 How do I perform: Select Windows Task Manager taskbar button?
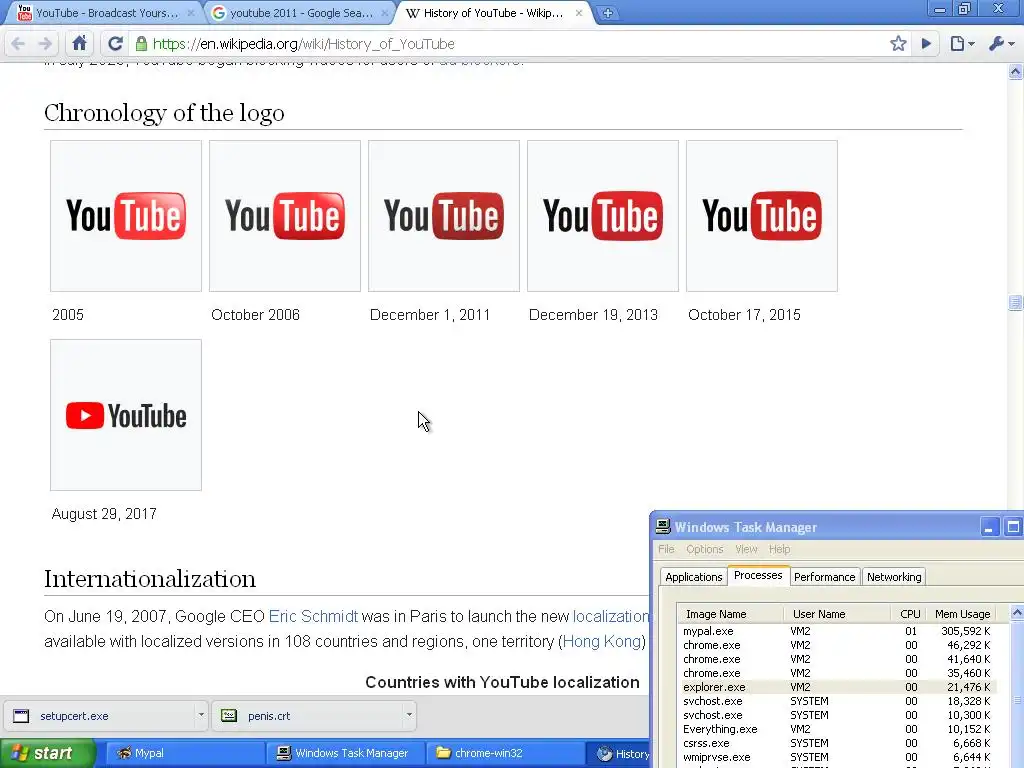pos(345,753)
